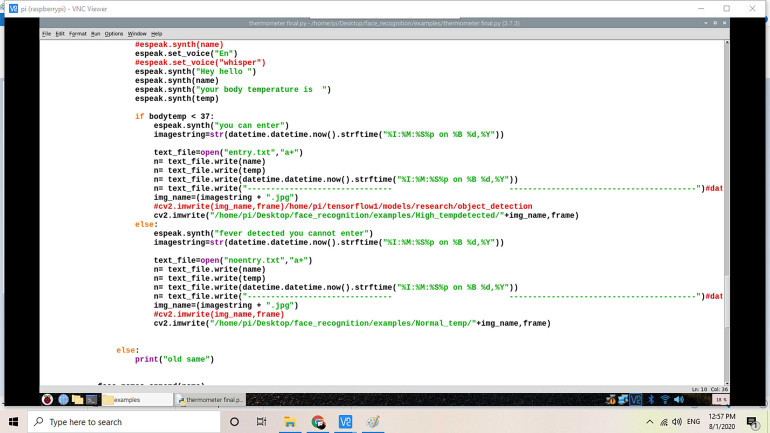Open Windows File Explorer taskbar icon
Viewport: 770px width, 433px height.
tap(290, 422)
